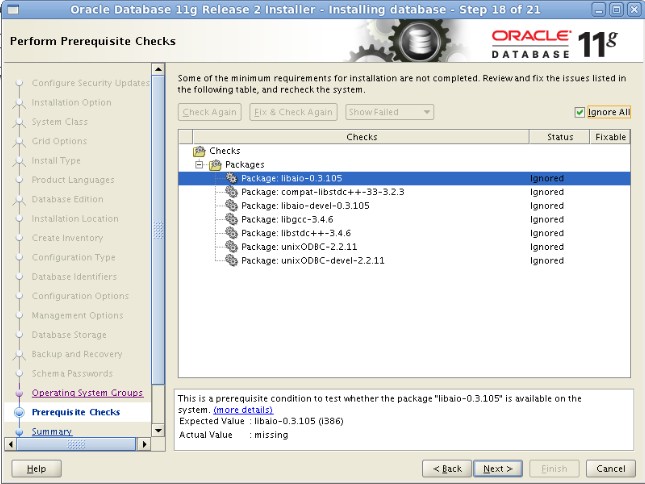Select Package: unixODBC-2.2.11 row

404,246
